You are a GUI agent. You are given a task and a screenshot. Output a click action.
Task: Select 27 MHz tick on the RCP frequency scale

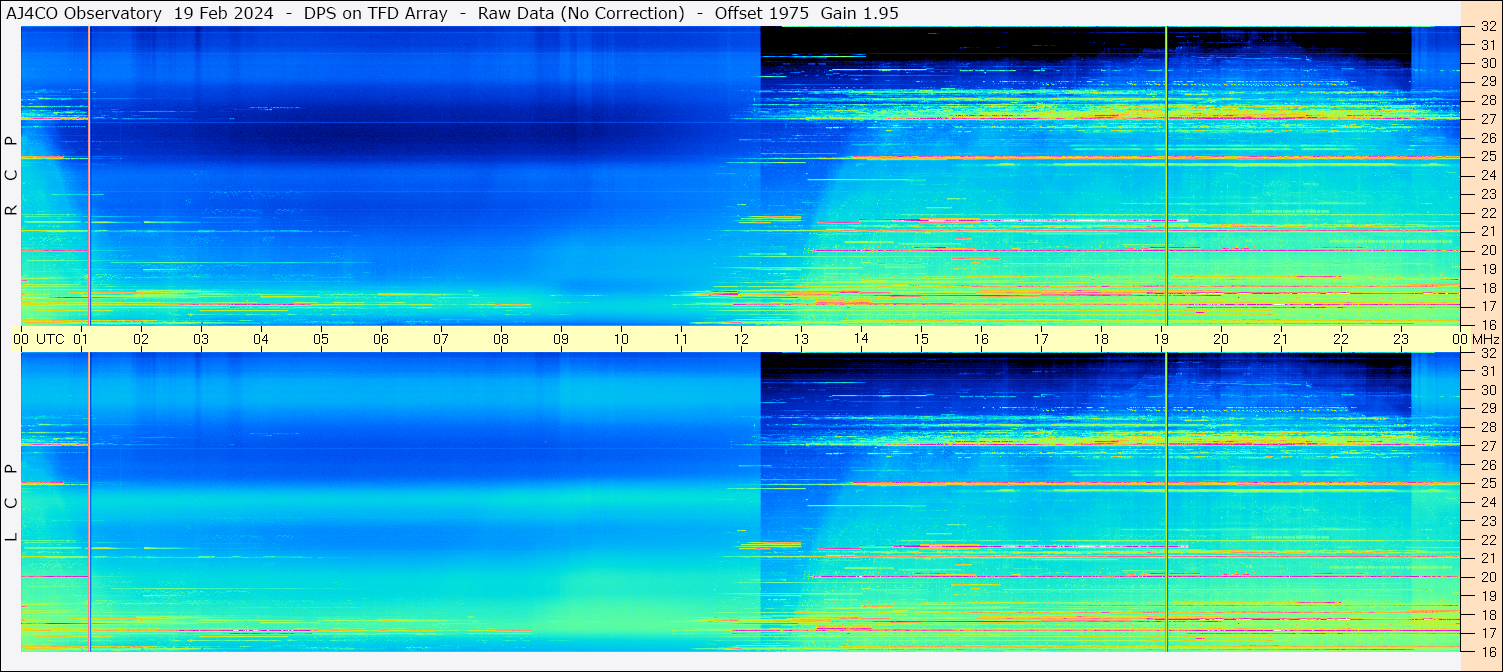(x=1487, y=119)
